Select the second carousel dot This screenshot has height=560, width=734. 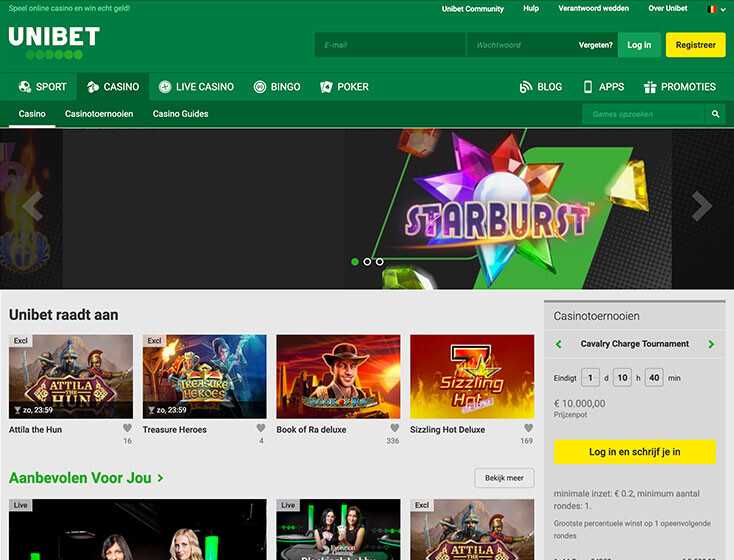point(367,262)
